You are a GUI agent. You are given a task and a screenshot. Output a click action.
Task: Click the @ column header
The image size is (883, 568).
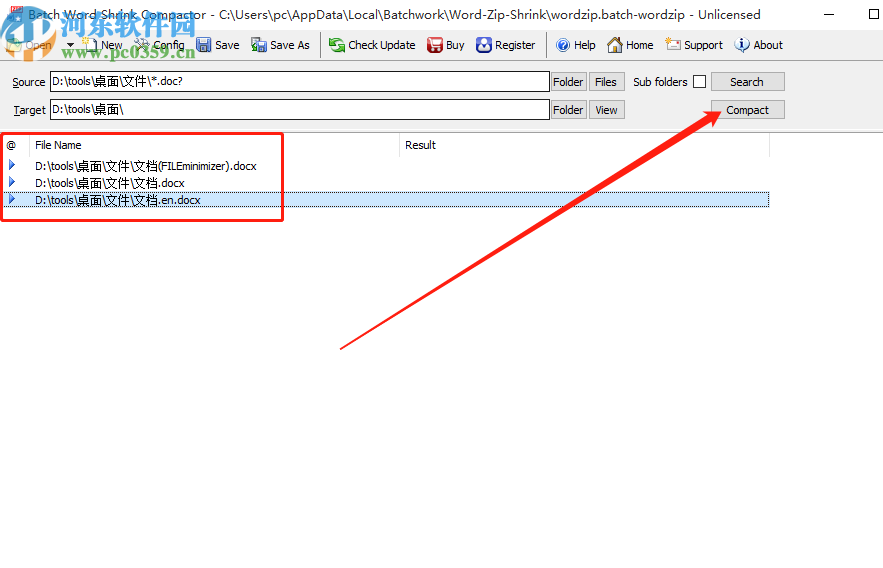(x=15, y=145)
